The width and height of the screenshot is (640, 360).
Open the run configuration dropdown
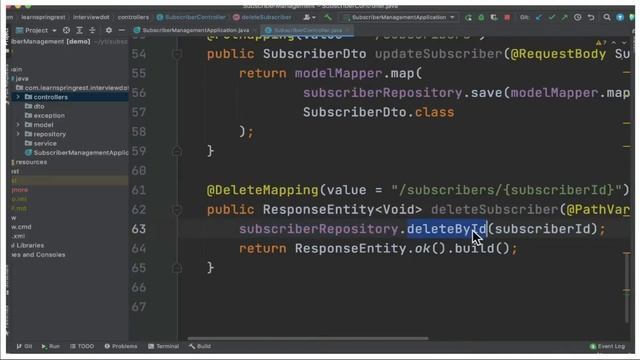399,17
